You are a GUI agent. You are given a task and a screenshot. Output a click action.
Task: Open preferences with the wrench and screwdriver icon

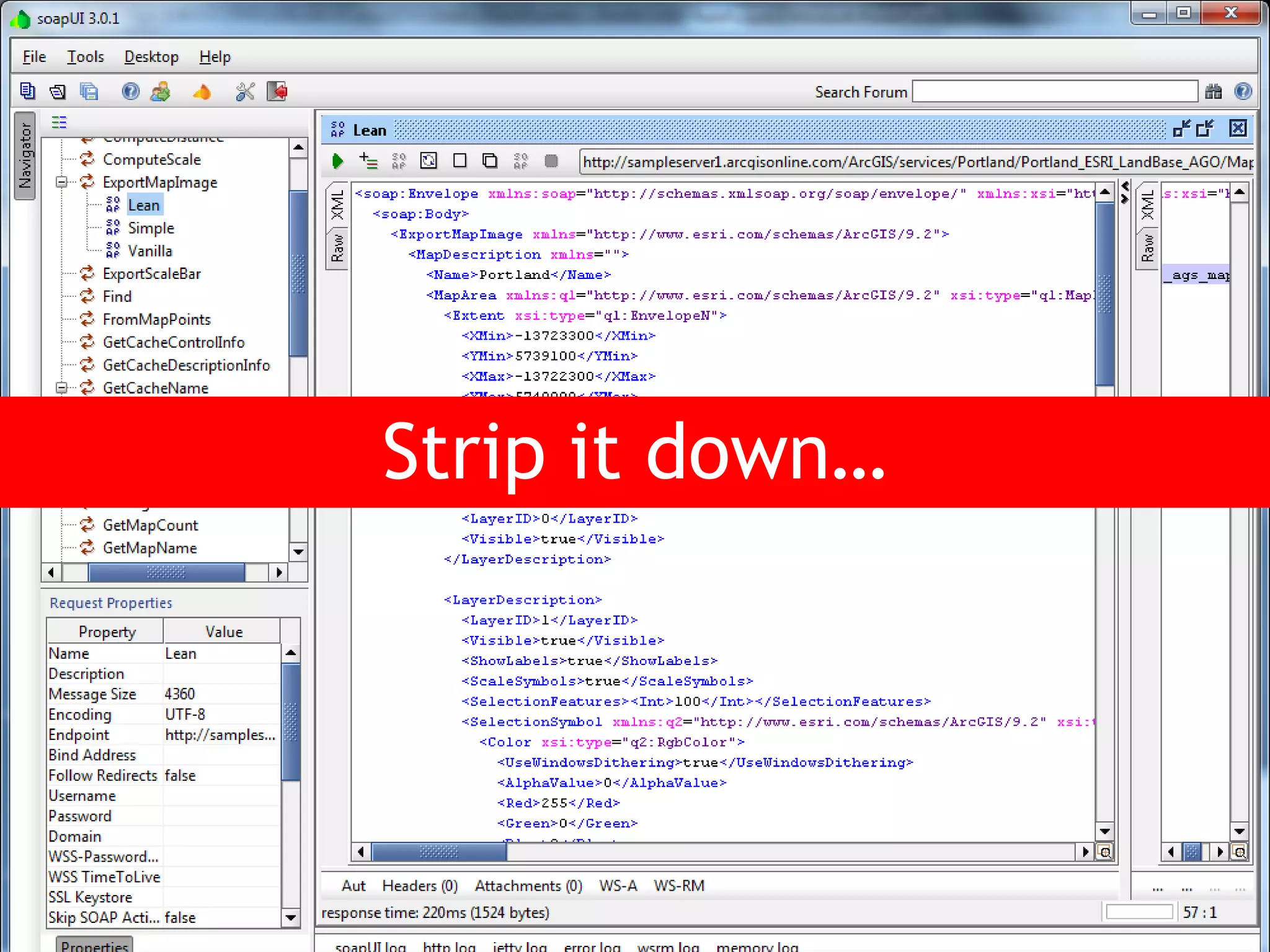pyautogui.click(x=245, y=92)
